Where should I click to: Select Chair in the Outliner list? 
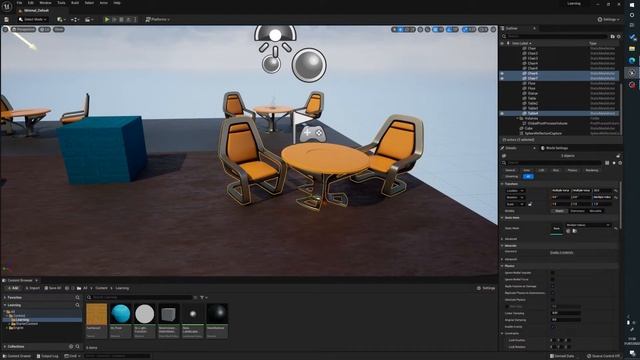click(532, 49)
